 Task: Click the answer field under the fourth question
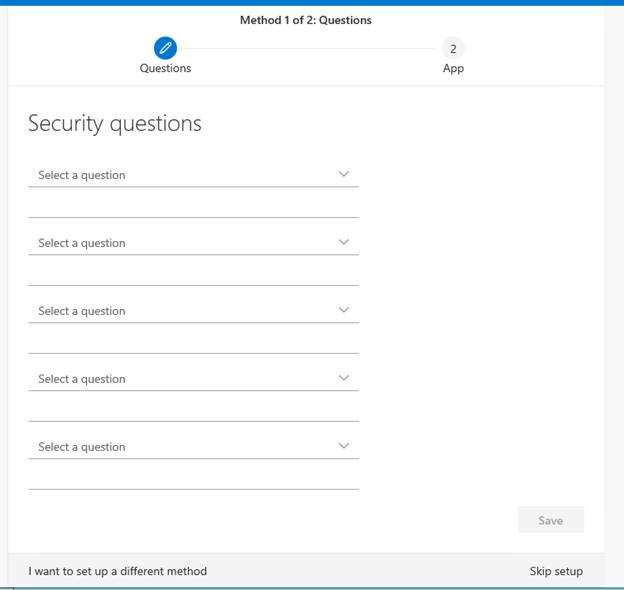pos(193,410)
